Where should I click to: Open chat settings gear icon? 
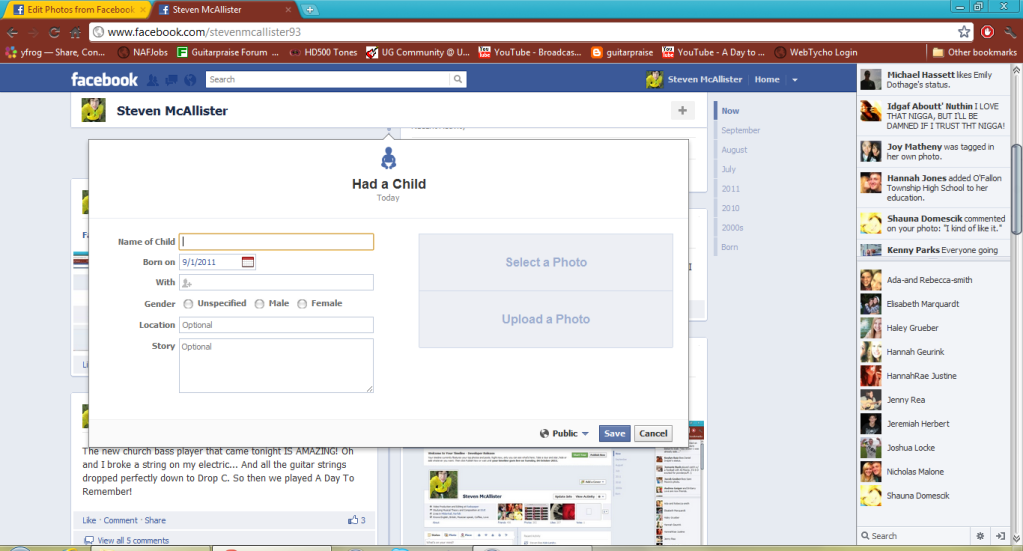[980, 536]
